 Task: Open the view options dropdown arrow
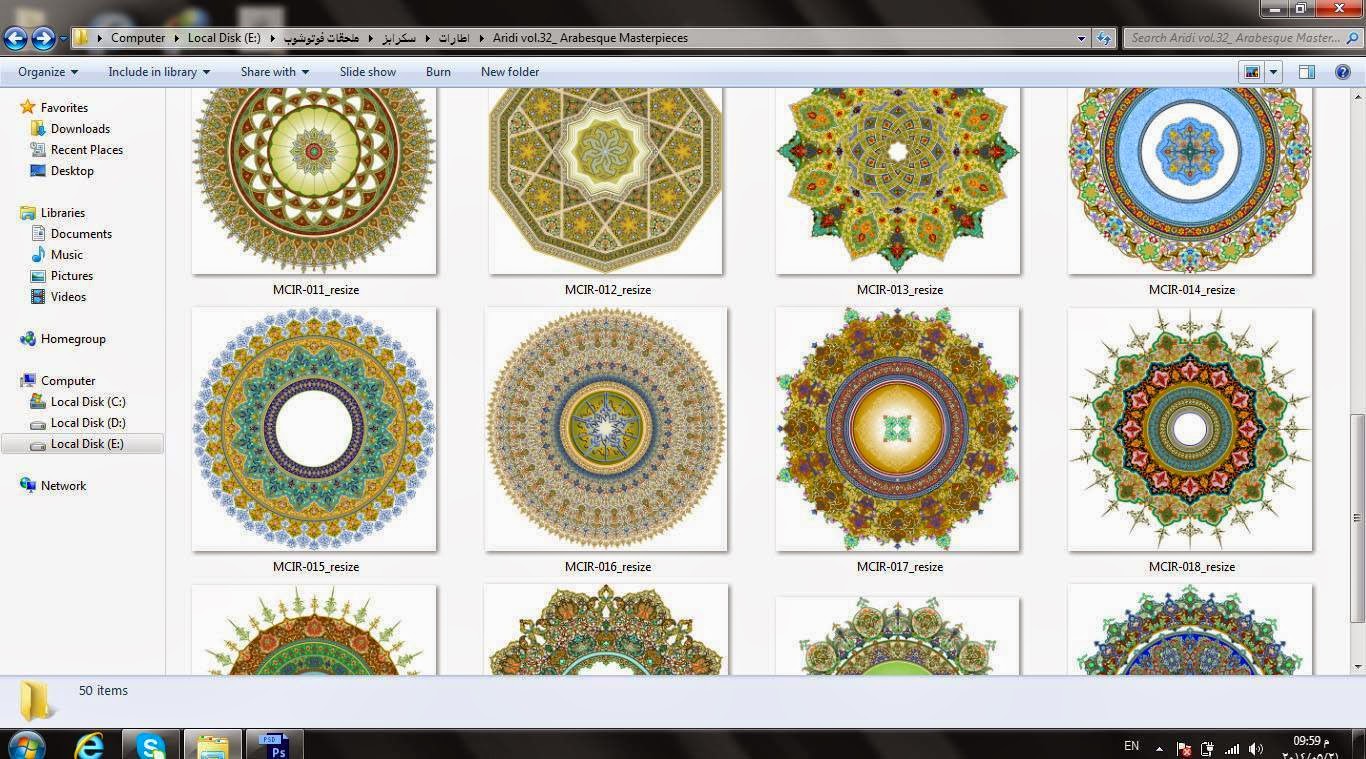tap(1273, 72)
